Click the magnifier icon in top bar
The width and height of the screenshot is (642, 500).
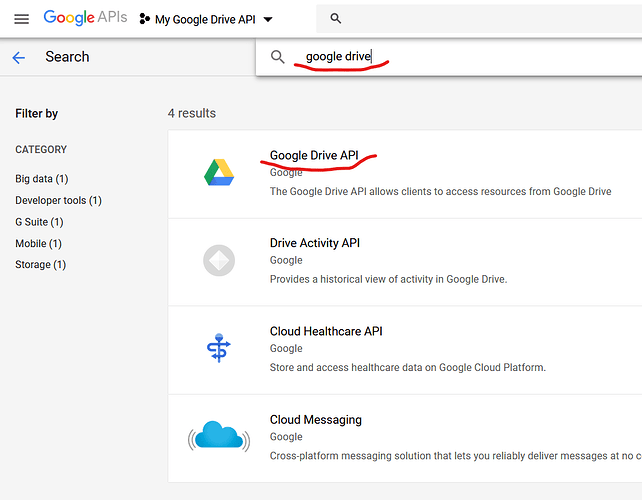336,19
